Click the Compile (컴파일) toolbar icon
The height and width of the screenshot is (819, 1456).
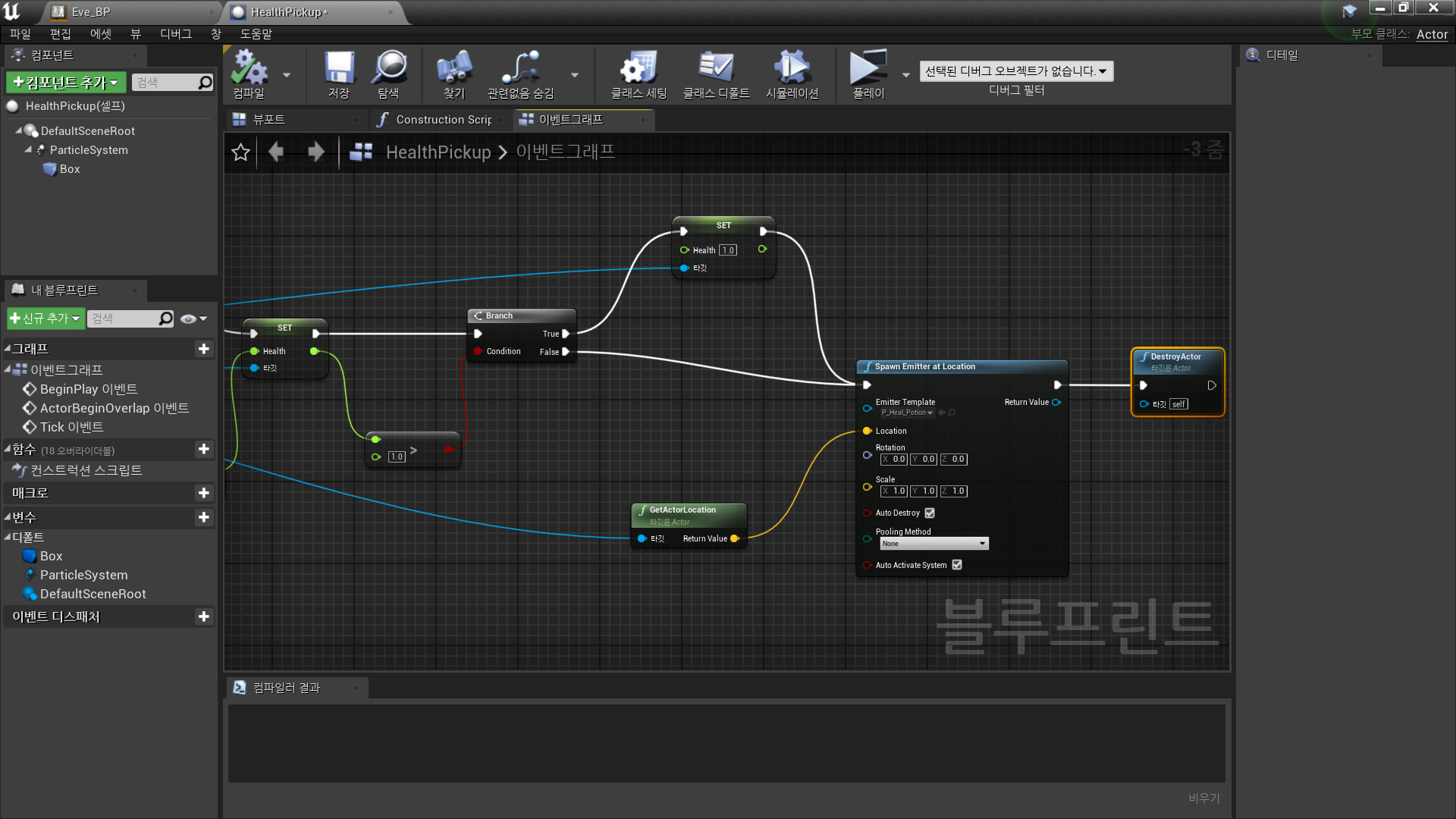tap(249, 68)
